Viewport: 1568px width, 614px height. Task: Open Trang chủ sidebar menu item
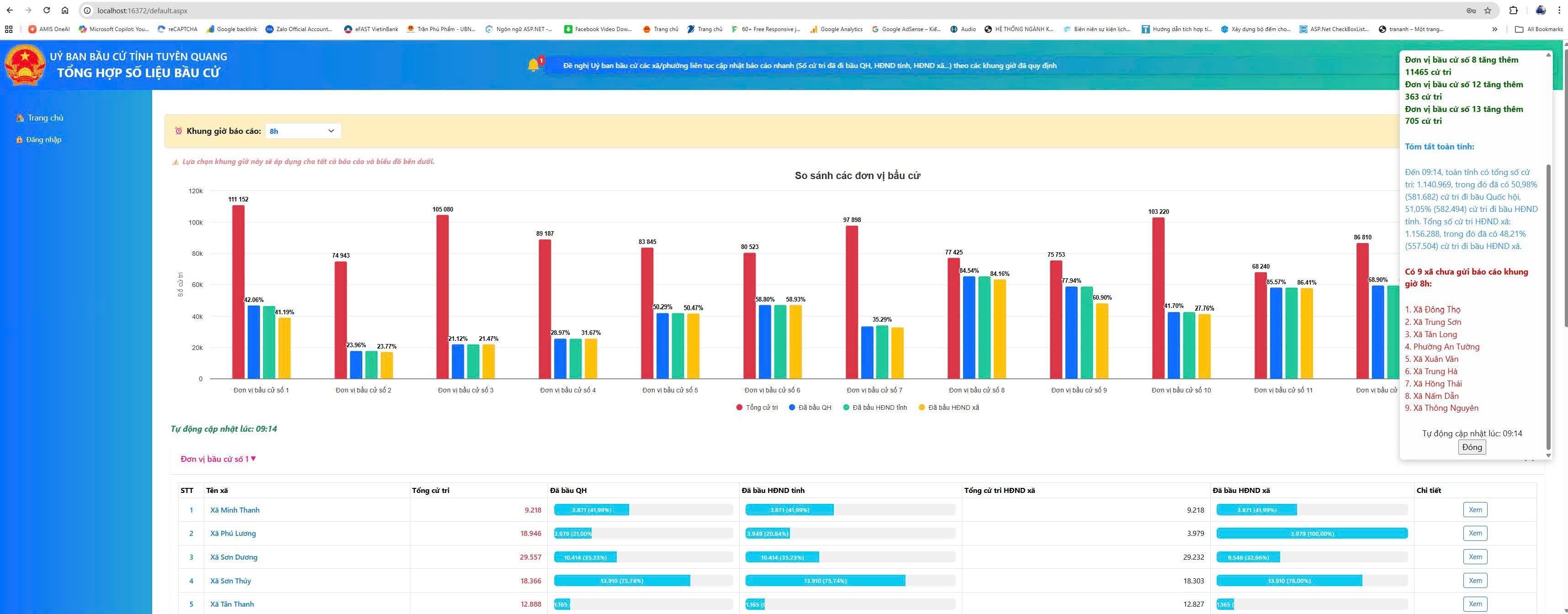tap(45, 118)
